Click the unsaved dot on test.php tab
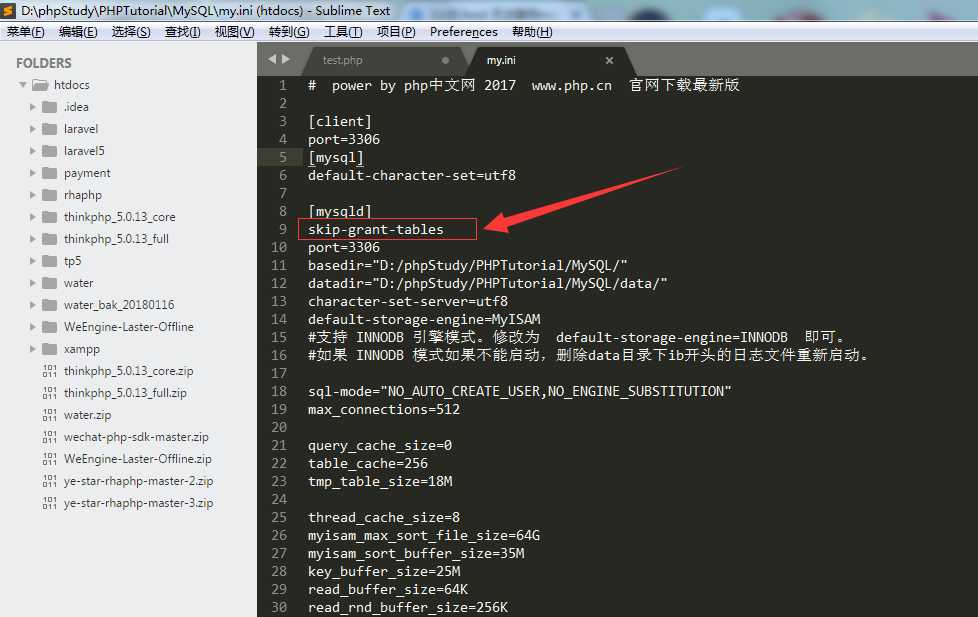 pyautogui.click(x=445, y=61)
